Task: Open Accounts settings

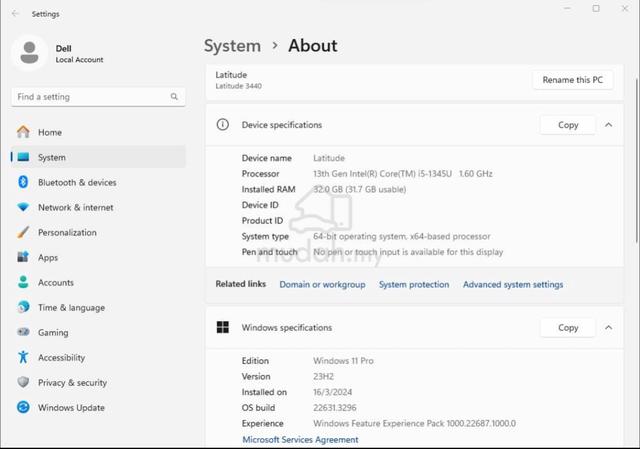Action: [98, 282]
